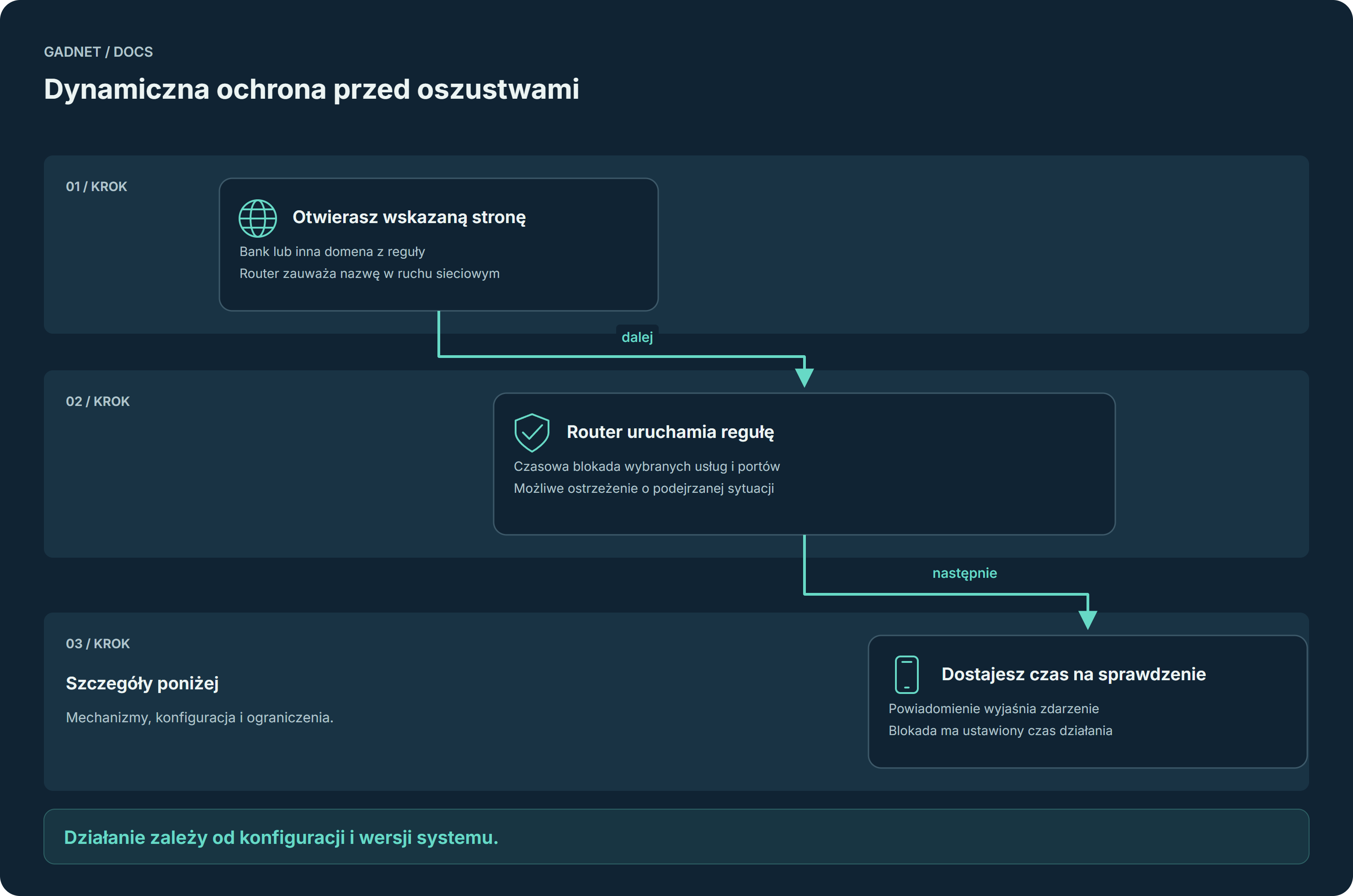Click the '02 / KROK' label

[x=98, y=401]
